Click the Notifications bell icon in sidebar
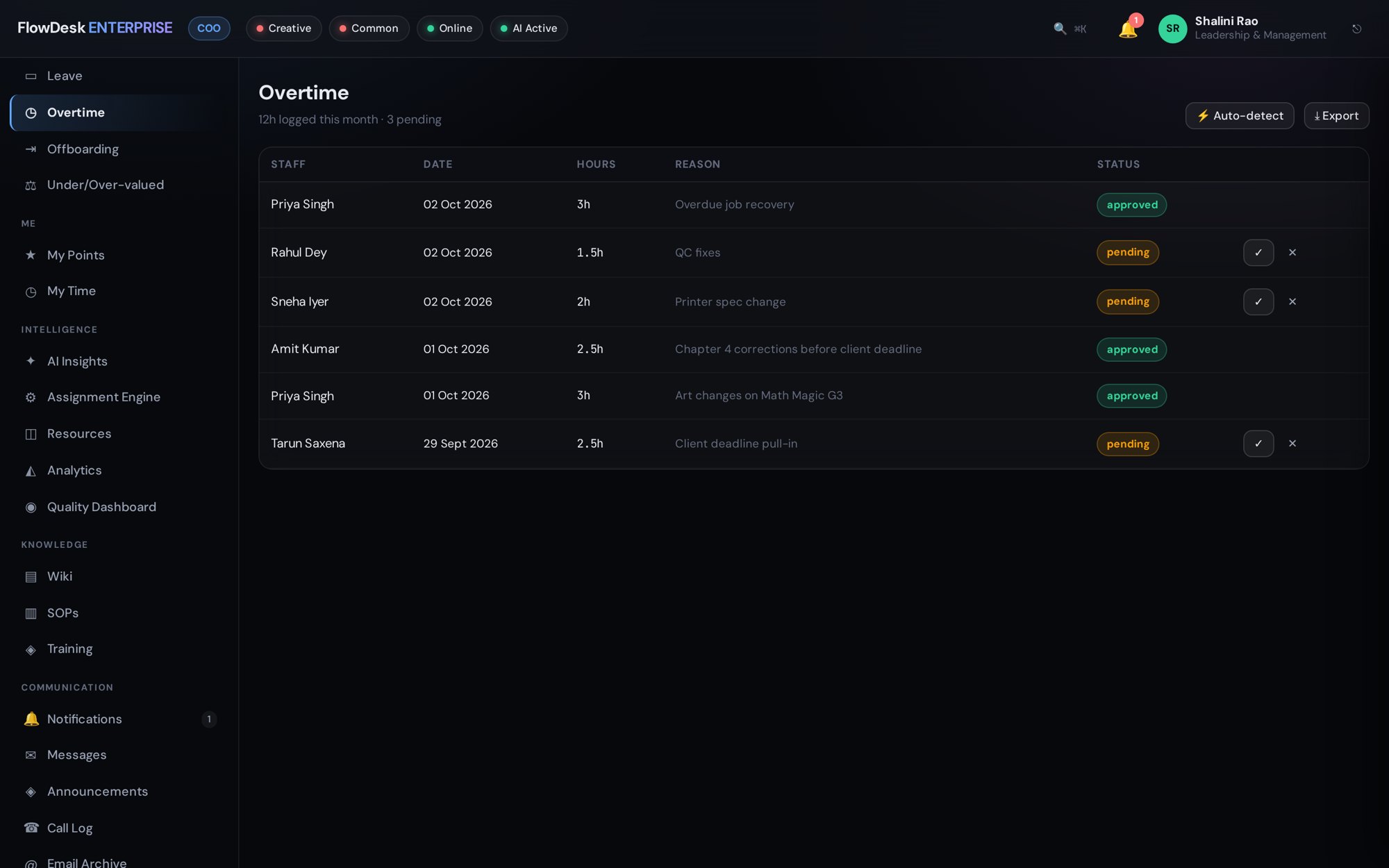This screenshot has width=1389, height=868. [x=31, y=719]
